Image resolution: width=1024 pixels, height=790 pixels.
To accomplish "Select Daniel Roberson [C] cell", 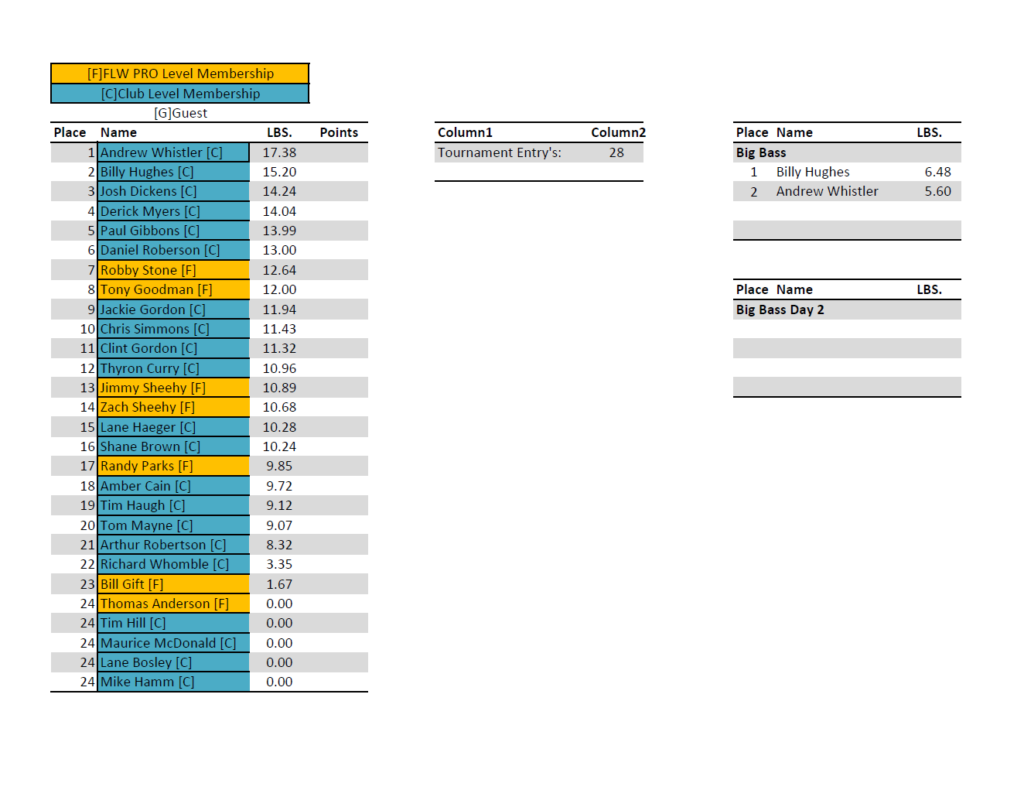I will [x=173, y=250].
